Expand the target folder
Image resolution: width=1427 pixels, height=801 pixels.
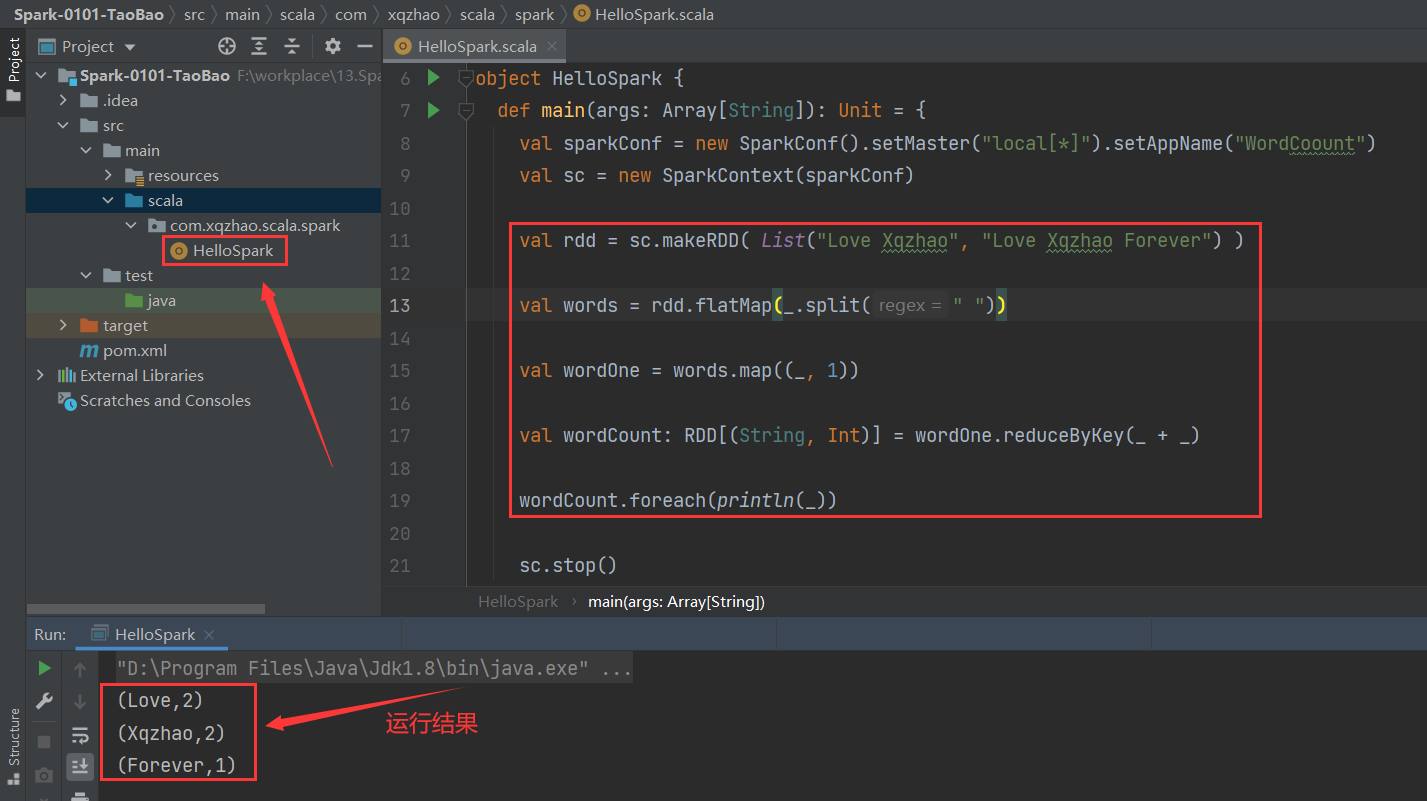tap(63, 325)
